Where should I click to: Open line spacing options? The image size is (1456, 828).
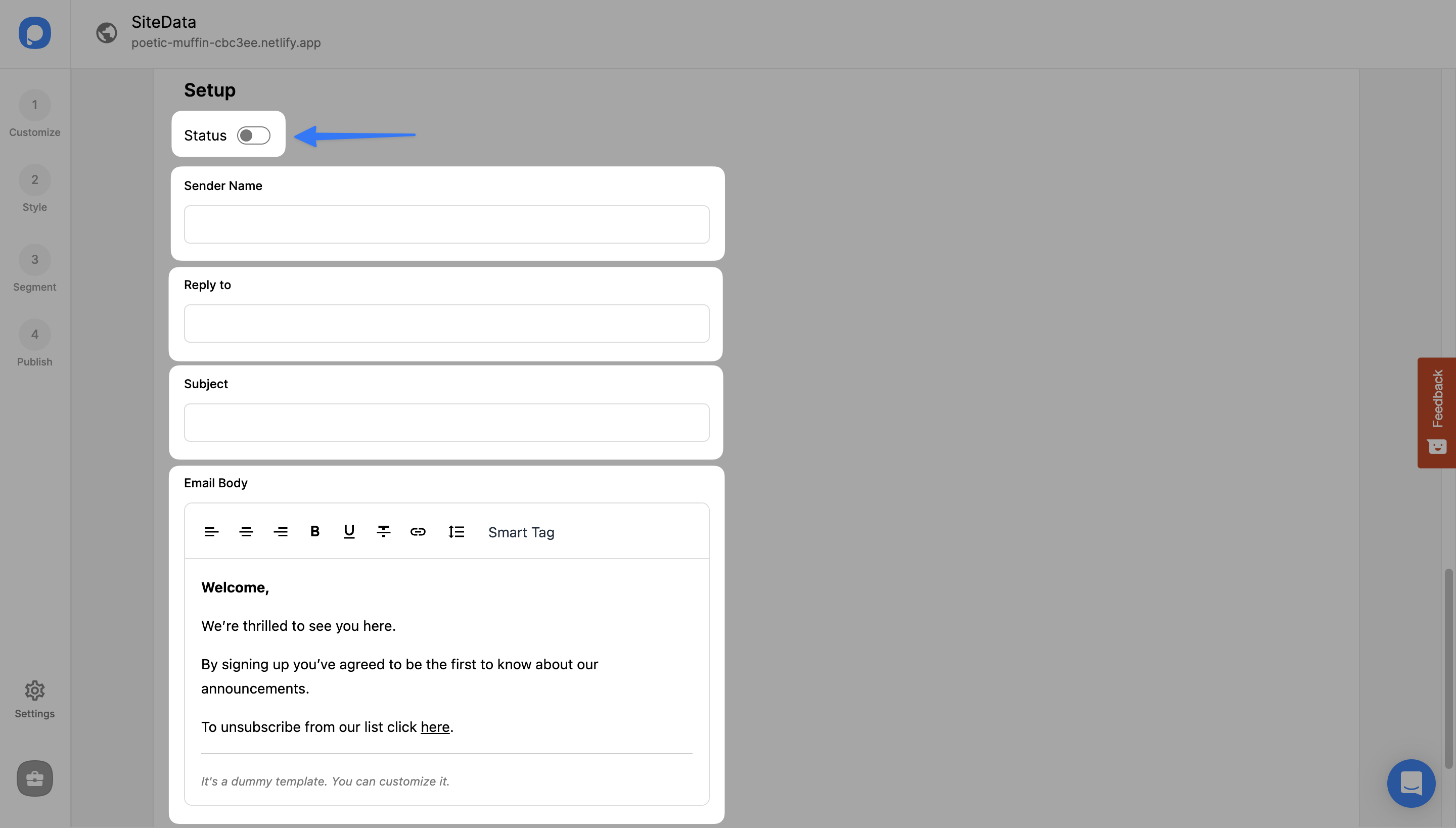pyautogui.click(x=456, y=532)
